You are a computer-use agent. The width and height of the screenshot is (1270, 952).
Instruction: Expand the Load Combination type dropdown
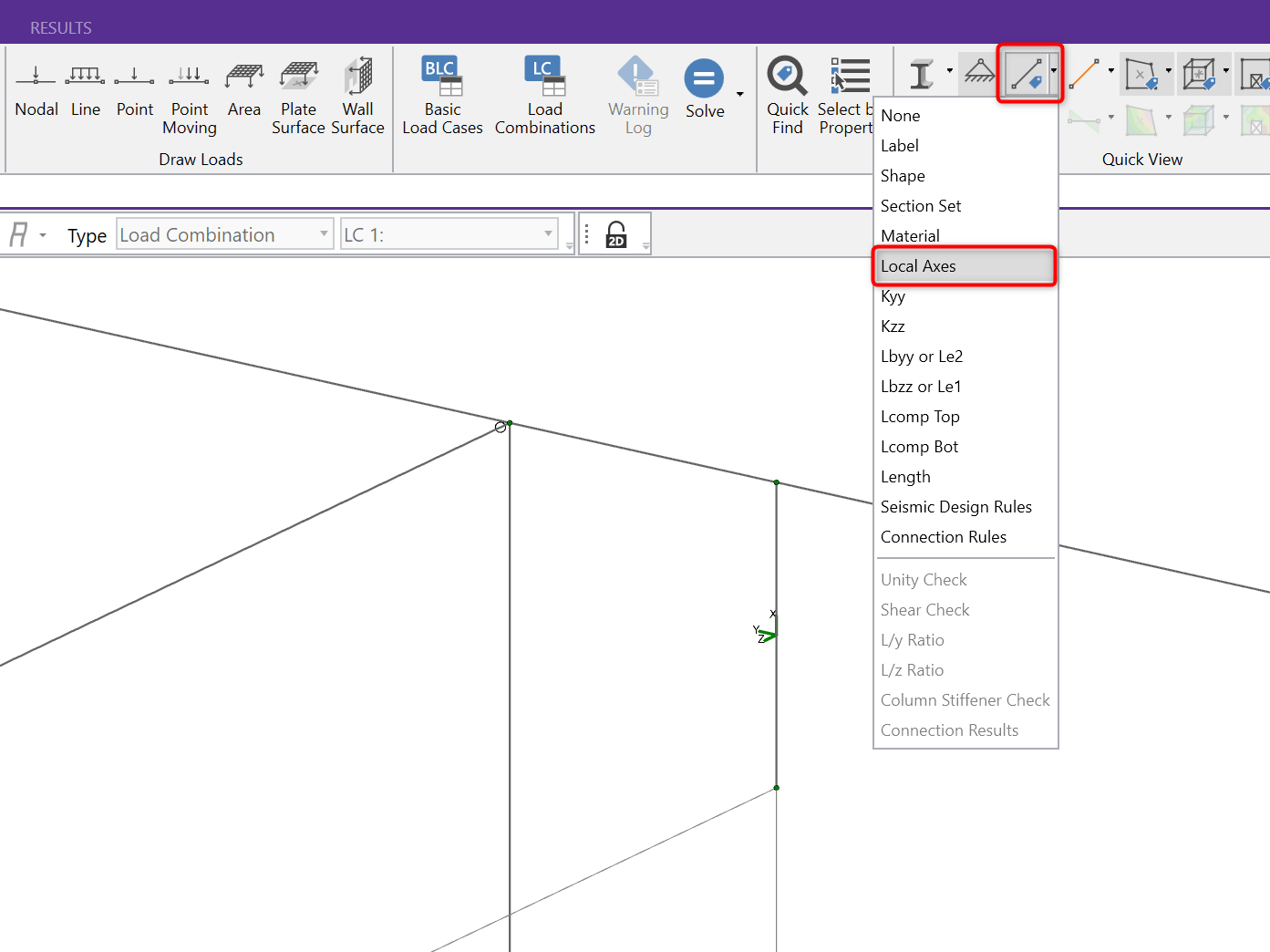click(324, 234)
